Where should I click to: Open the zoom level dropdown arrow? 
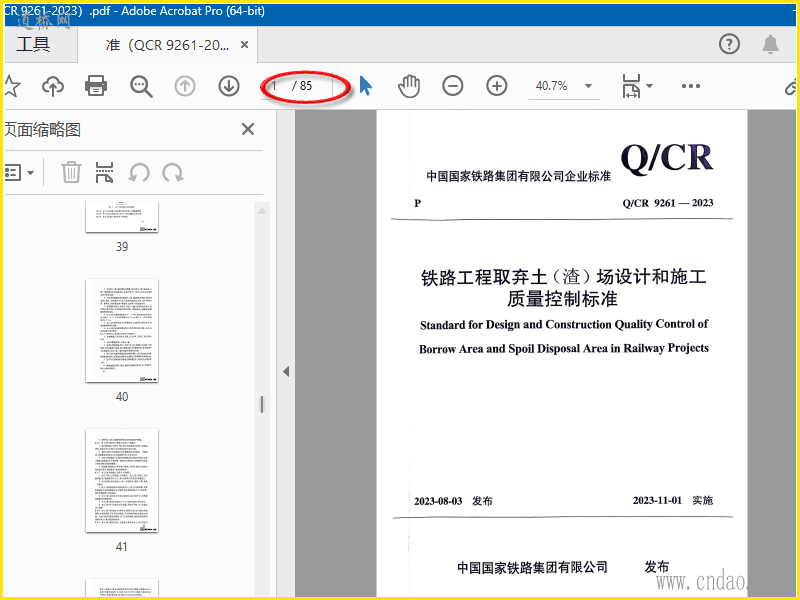pos(588,86)
